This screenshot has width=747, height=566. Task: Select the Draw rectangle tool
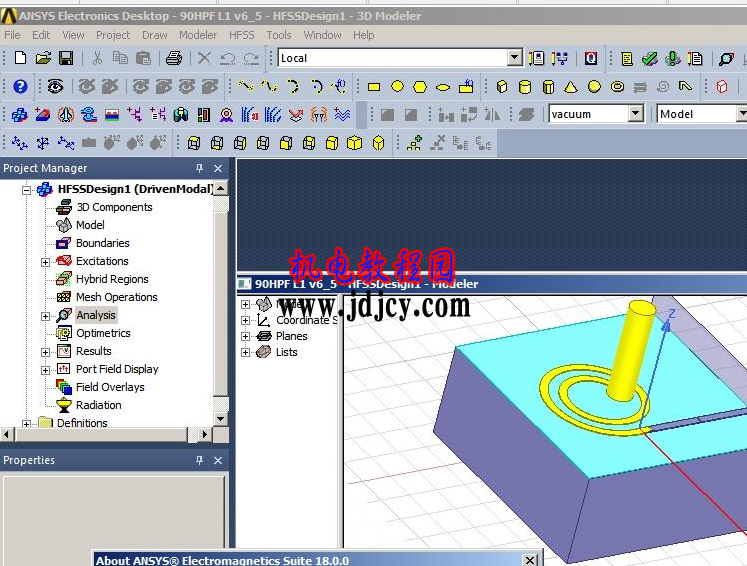pos(374,87)
